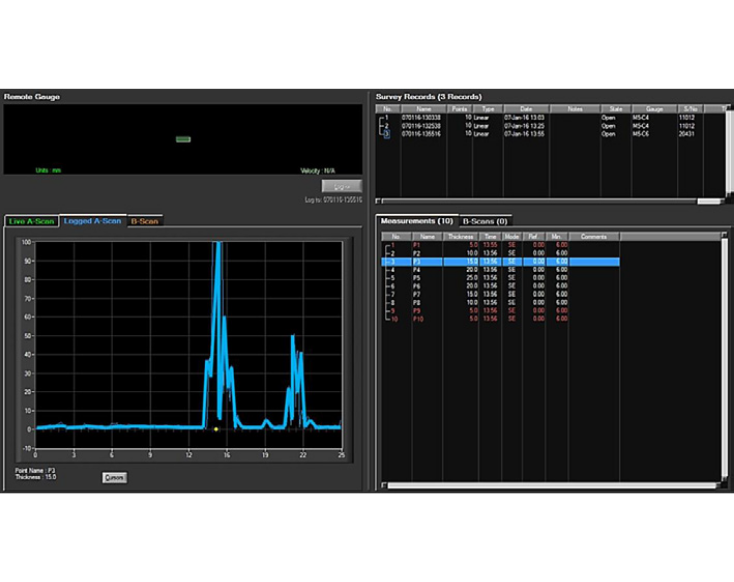734x582 pixels.
Task: Select survey record number 3 in tree
Action: (x=386, y=133)
